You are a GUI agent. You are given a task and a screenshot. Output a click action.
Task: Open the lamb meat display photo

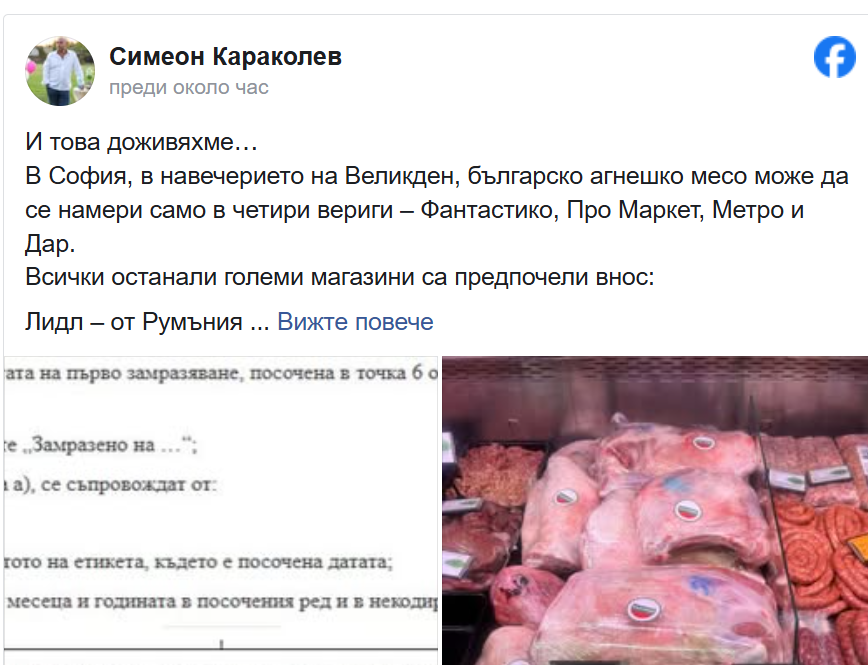655,511
